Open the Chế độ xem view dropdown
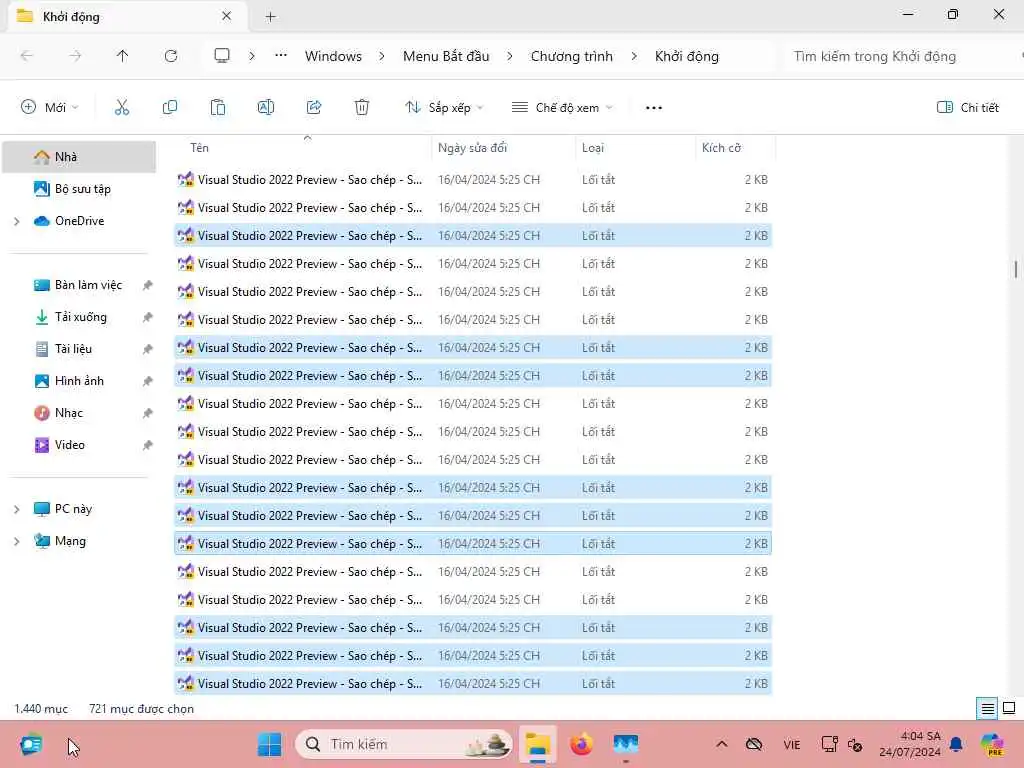The image size is (1024, 768). (x=563, y=107)
